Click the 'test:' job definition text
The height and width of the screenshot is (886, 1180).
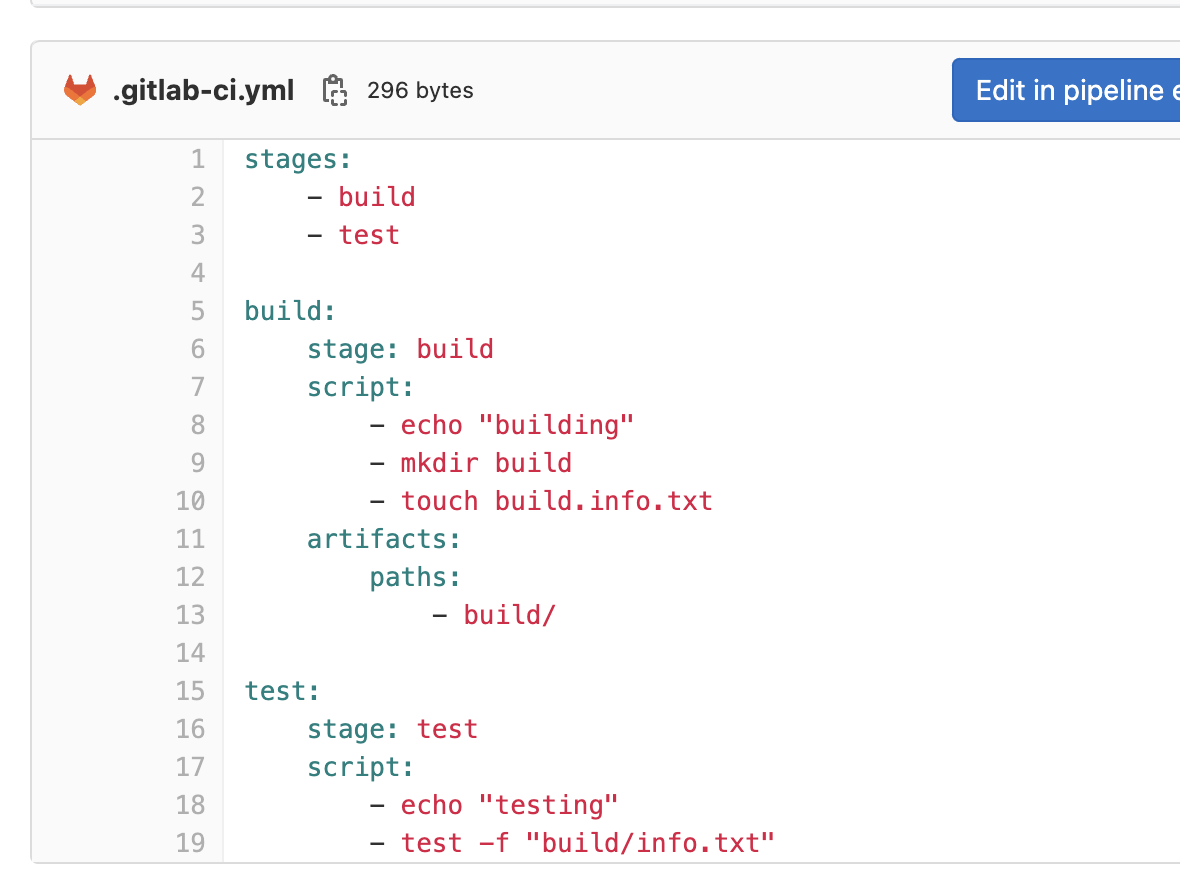point(282,691)
